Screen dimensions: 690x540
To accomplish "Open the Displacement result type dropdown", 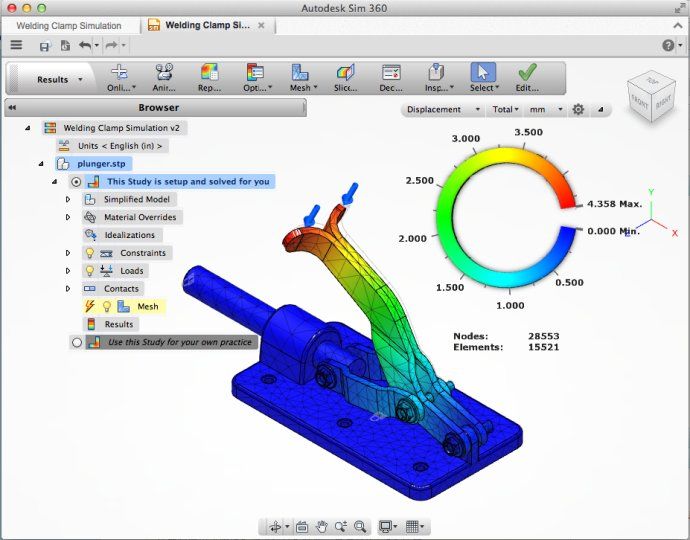I will 443,110.
